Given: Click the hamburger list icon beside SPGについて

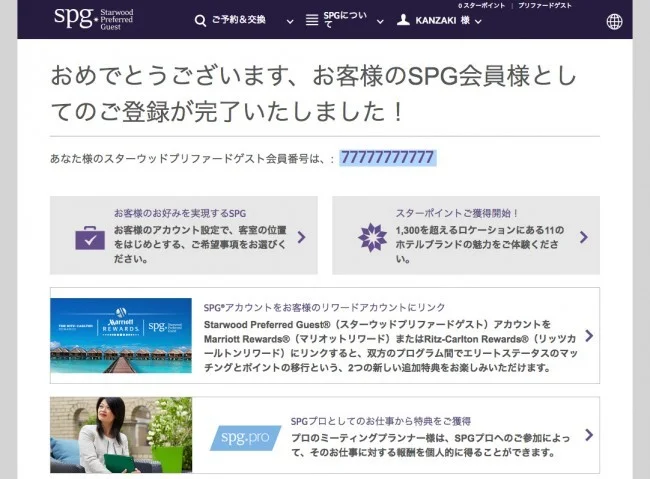Looking at the screenshot, I should point(311,21).
